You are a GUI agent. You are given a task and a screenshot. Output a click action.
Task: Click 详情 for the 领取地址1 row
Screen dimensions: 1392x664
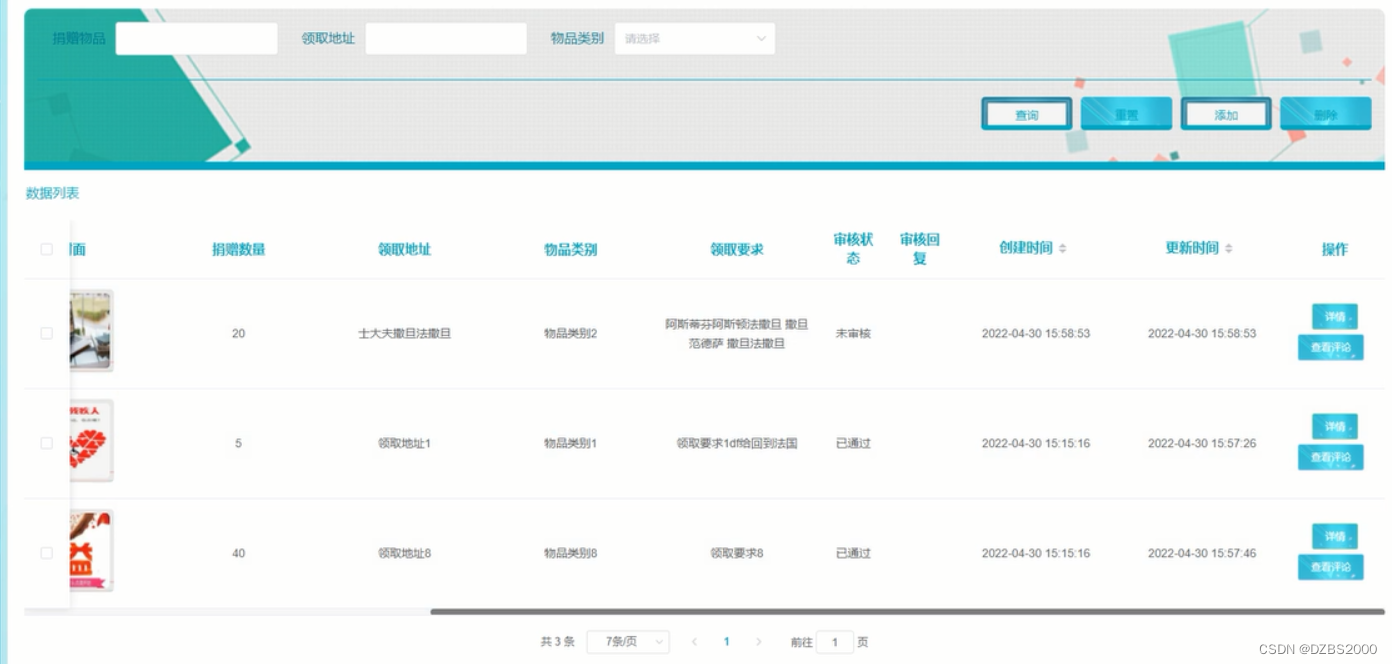1335,426
